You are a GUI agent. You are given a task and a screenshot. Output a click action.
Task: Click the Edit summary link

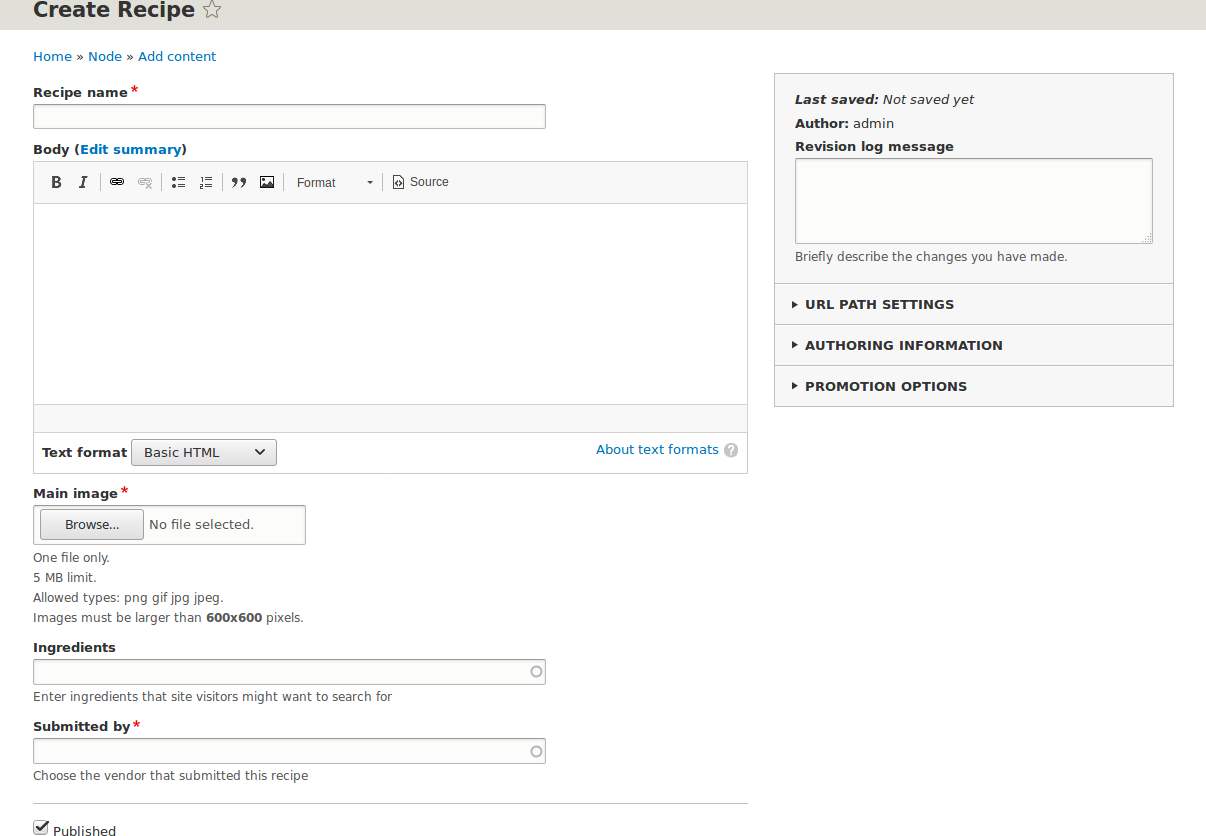(x=131, y=149)
